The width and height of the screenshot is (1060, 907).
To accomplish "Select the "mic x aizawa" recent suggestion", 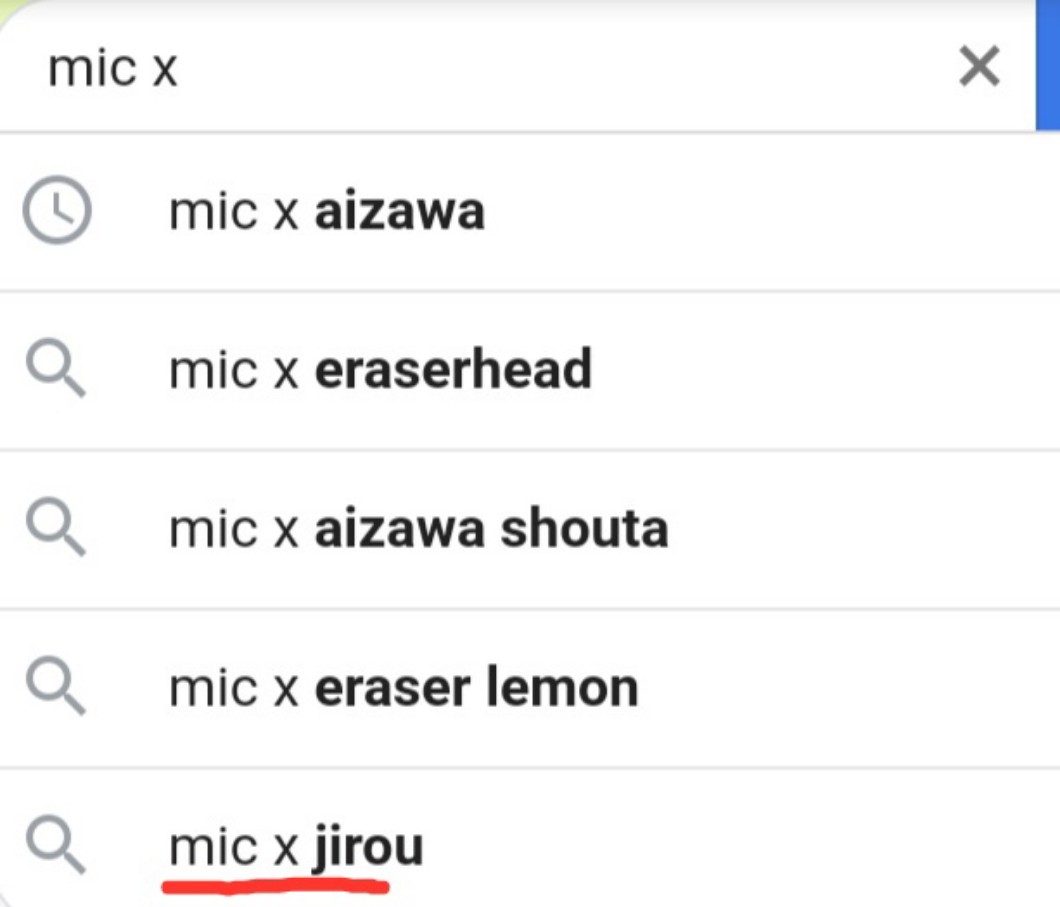I will click(x=327, y=212).
